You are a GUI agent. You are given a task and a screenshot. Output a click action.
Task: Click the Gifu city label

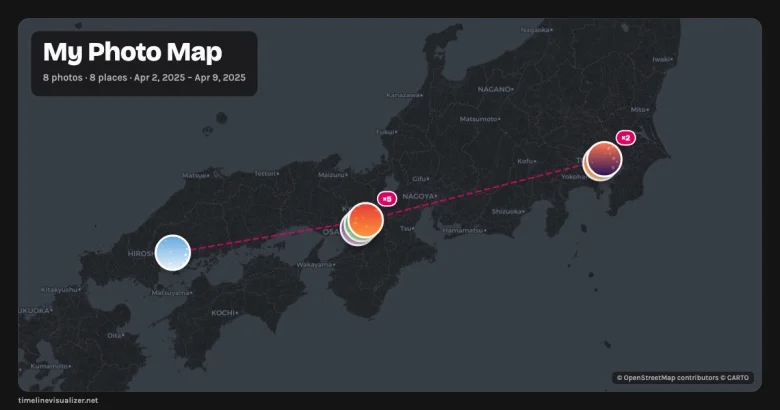coord(419,179)
